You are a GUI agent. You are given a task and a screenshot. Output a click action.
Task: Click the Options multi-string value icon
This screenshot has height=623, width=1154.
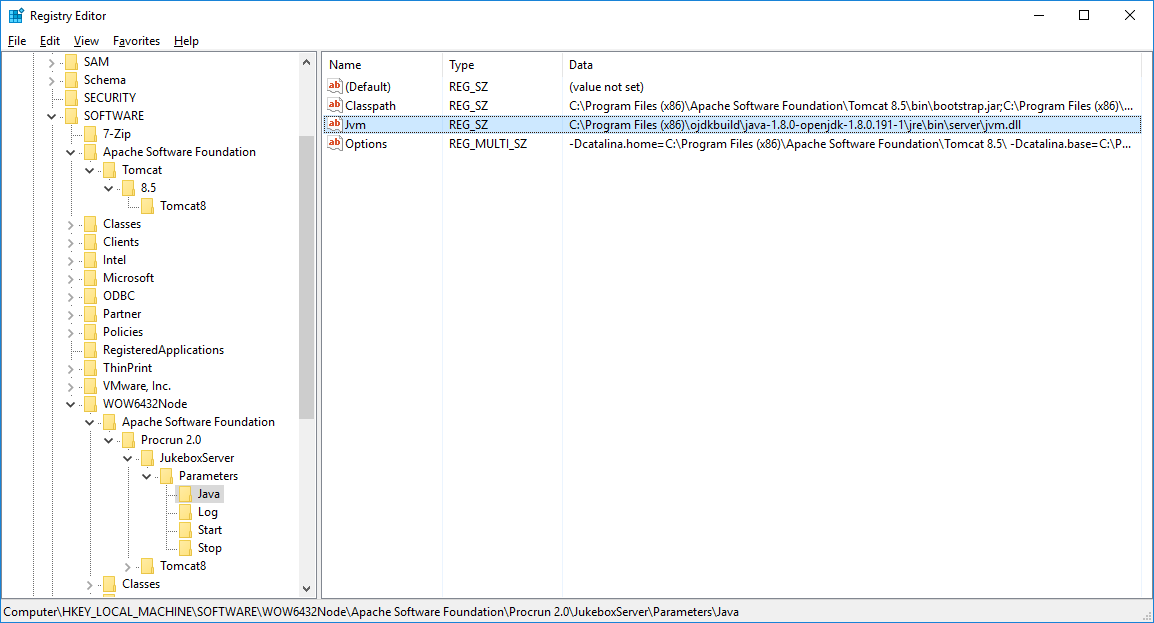click(x=335, y=144)
